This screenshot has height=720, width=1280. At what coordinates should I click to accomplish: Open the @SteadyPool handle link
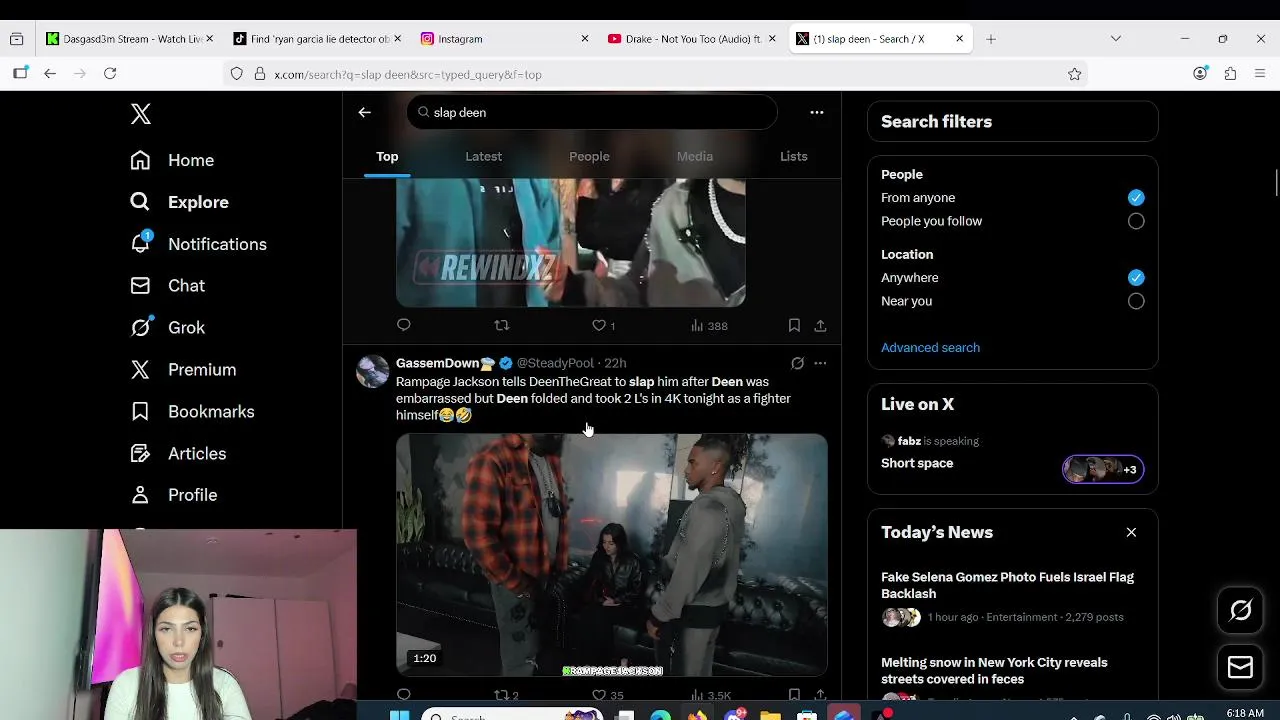click(555, 363)
